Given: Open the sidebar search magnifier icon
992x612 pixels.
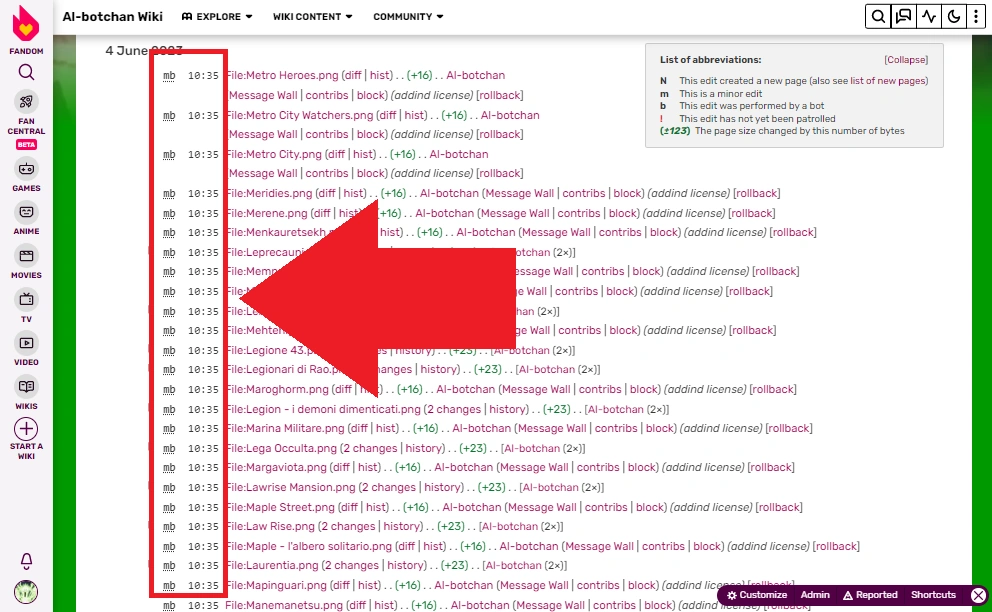Looking at the screenshot, I should coord(26,72).
